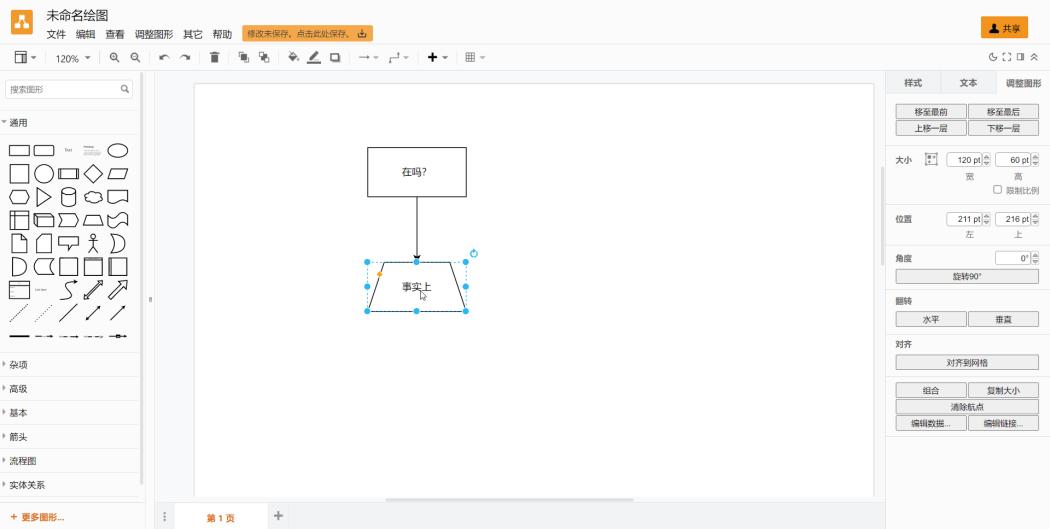This screenshot has width=1050, height=529.
Task: Open the fill color bucket tool
Action: tap(293, 58)
